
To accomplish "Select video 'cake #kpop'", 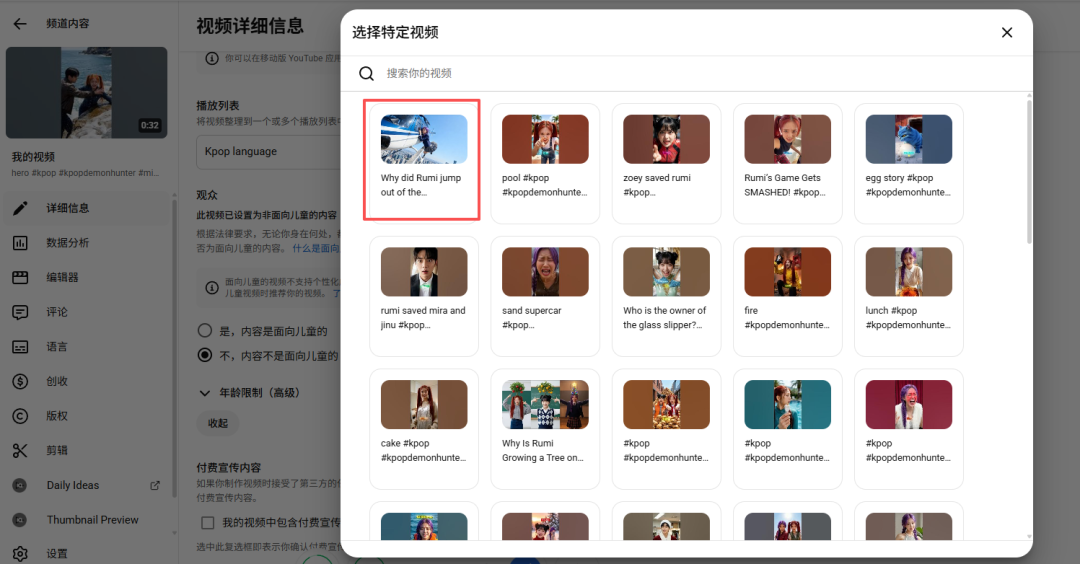I will point(424,429).
